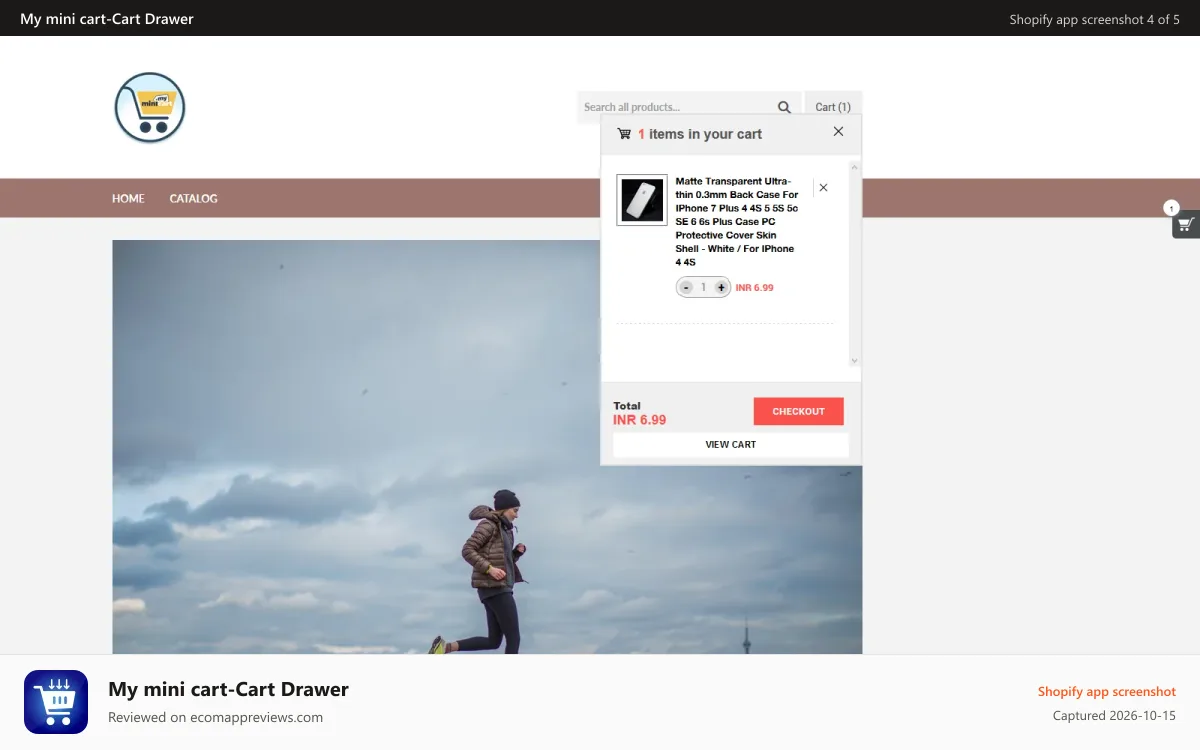Click 'Reviewed on ecomappreviews.com' text

pyautogui.click(x=215, y=717)
